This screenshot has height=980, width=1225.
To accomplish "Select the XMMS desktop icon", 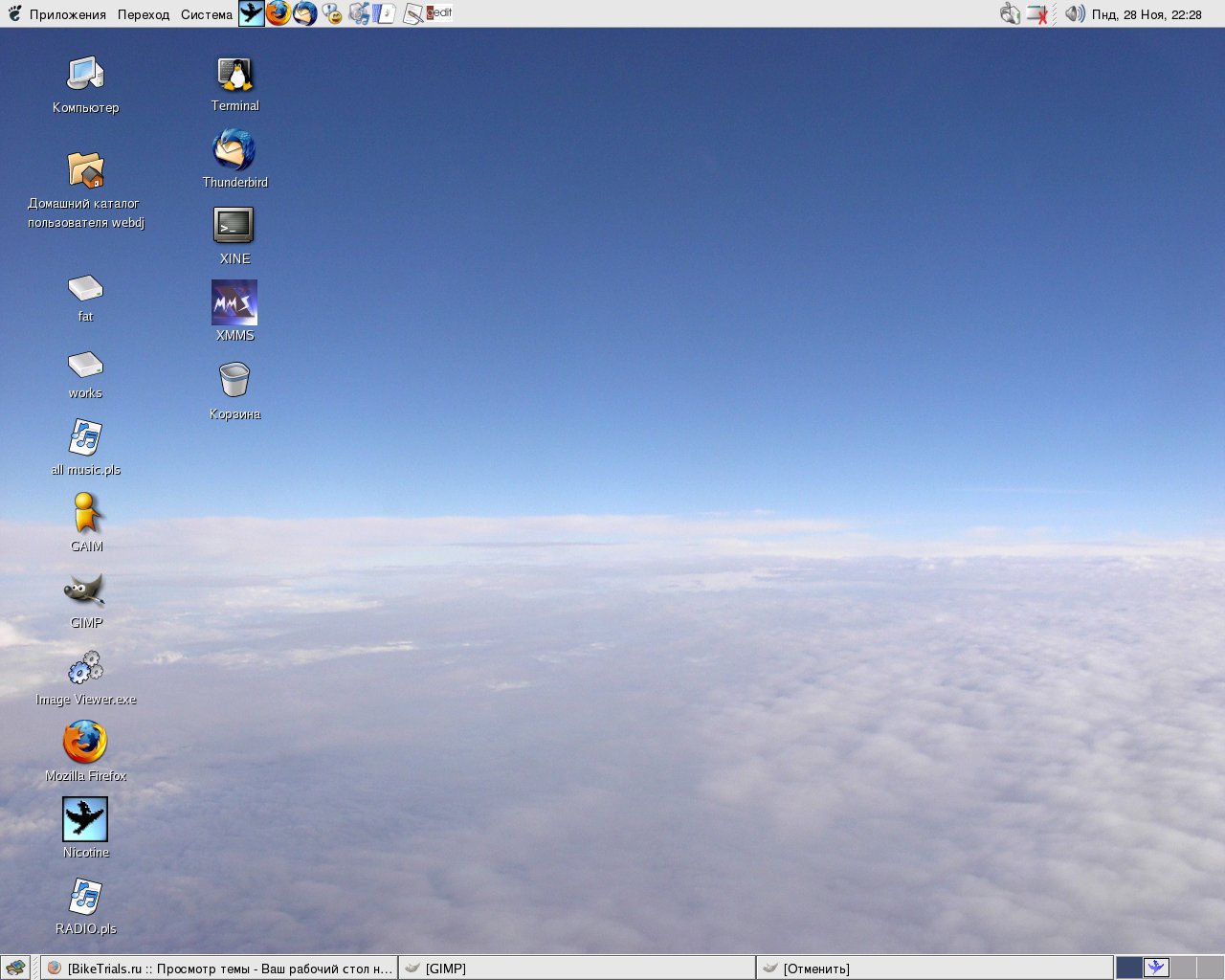I will [x=234, y=303].
